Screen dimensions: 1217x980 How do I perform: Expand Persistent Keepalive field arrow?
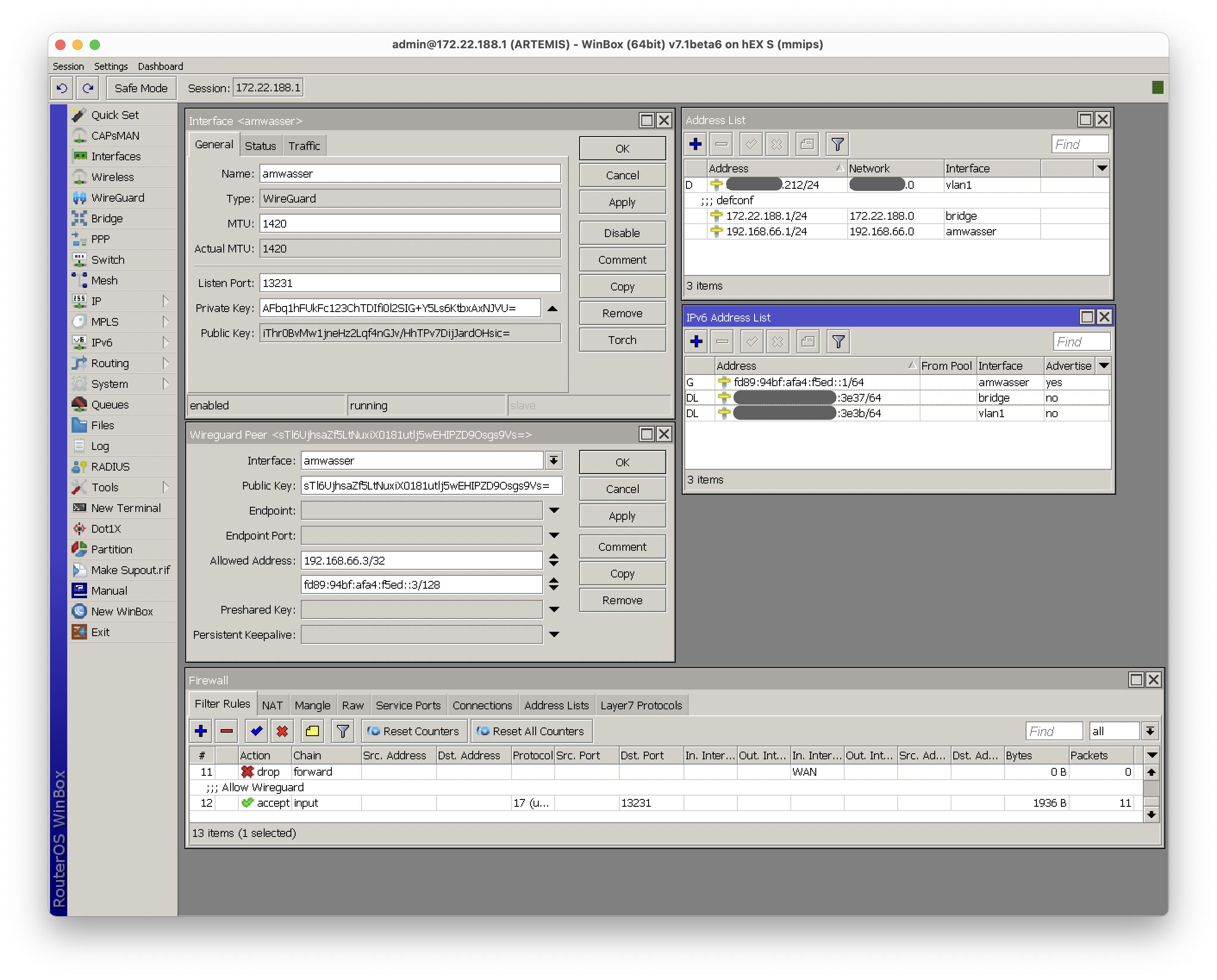click(554, 634)
